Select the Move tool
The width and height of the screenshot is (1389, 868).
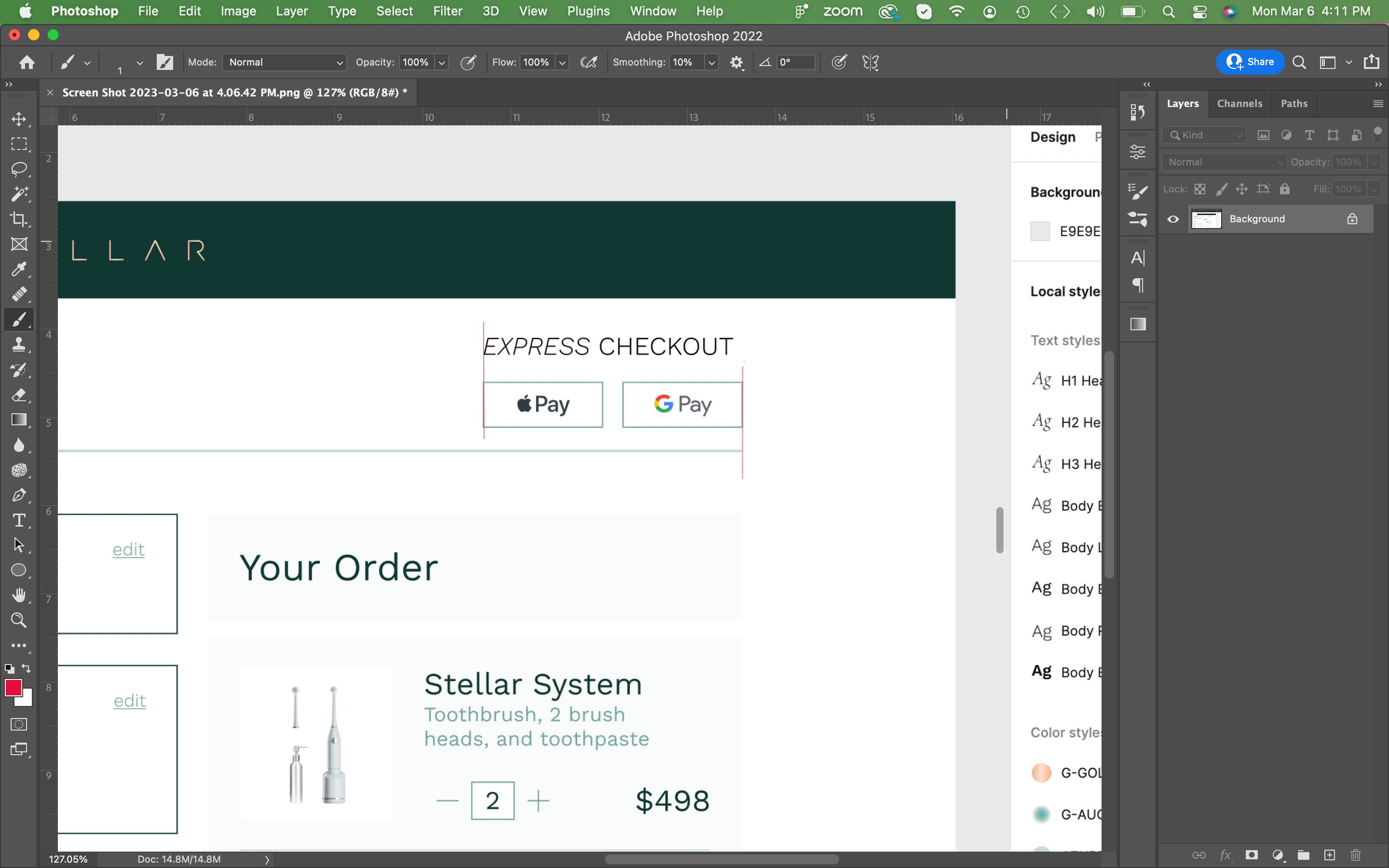pyautogui.click(x=19, y=119)
